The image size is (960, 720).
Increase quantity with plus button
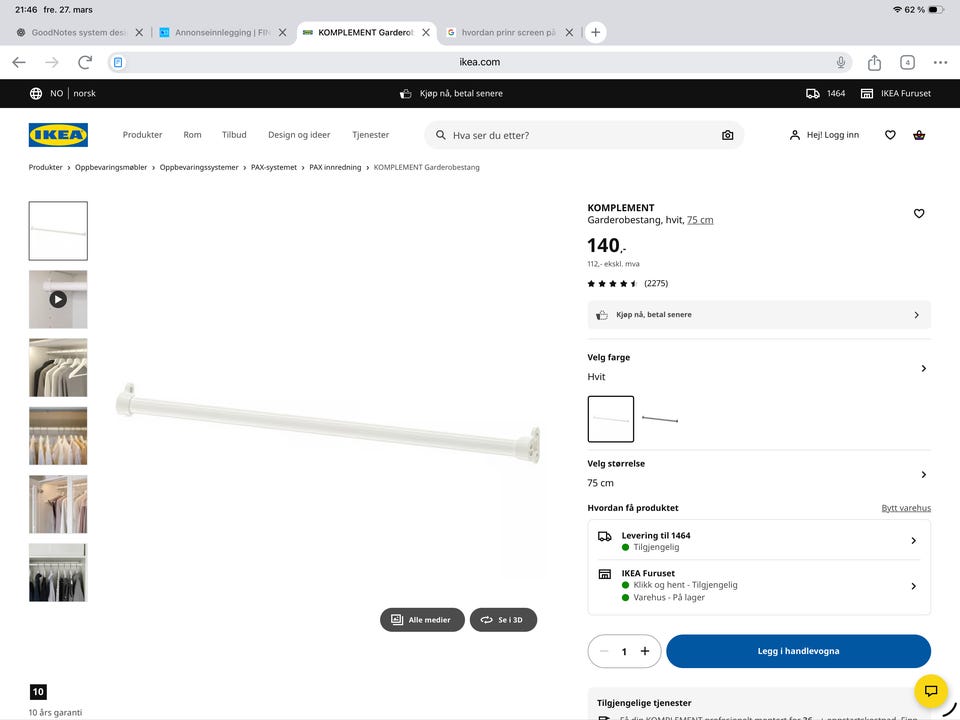tap(645, 651)
